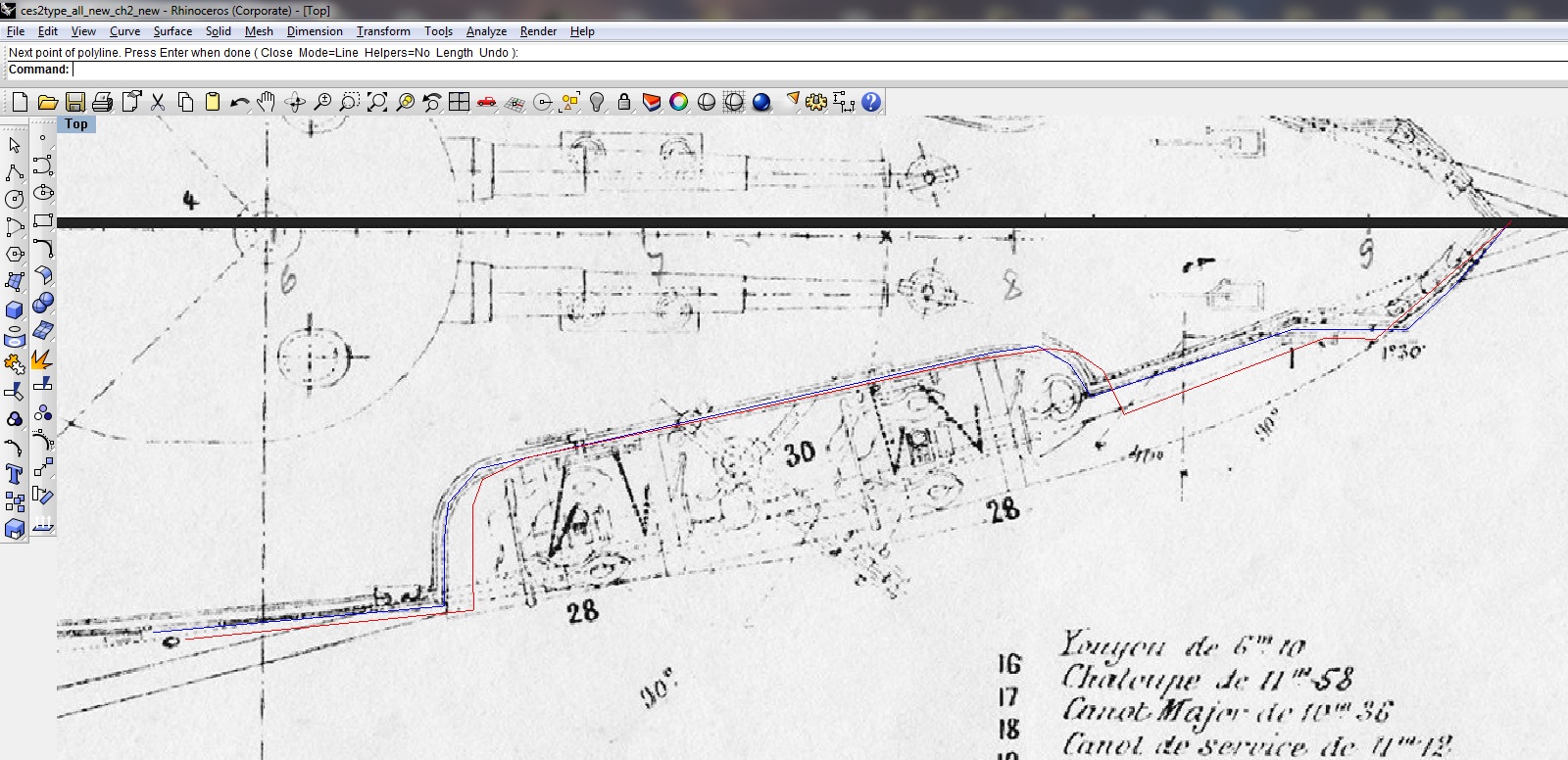
Task: Click the Close option in command prompt
Action: point(276,53)
